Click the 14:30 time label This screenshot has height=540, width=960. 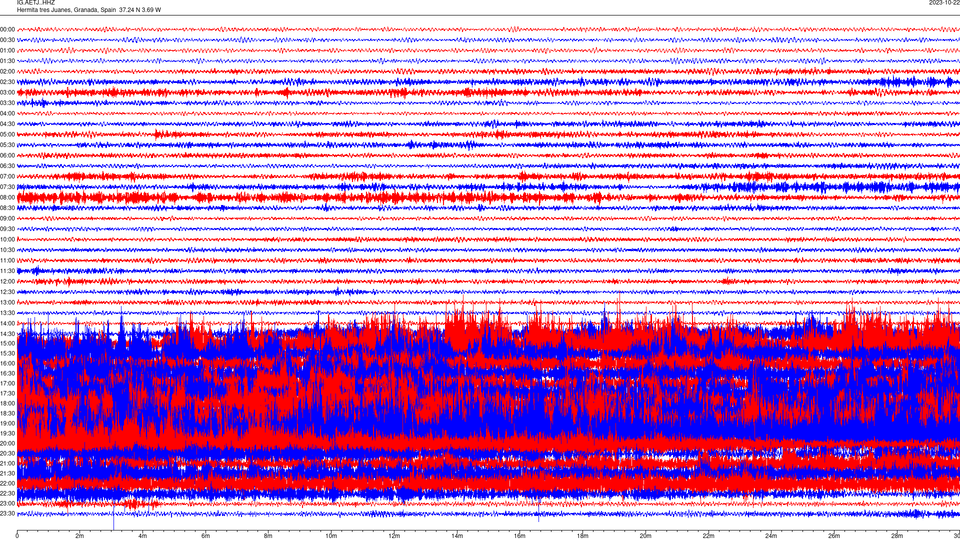pyautogui.click(x=8, y=334)
